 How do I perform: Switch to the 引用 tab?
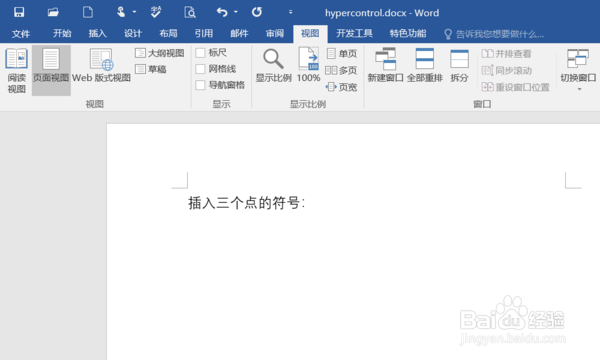tap(204, 33)
